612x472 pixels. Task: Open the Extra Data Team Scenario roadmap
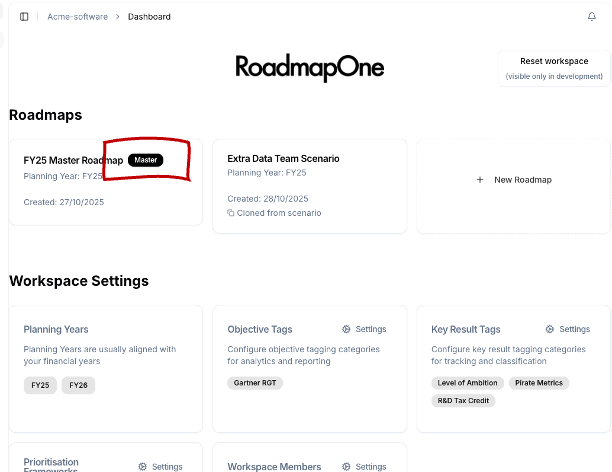pyautogui.click(x=283, y=159)
